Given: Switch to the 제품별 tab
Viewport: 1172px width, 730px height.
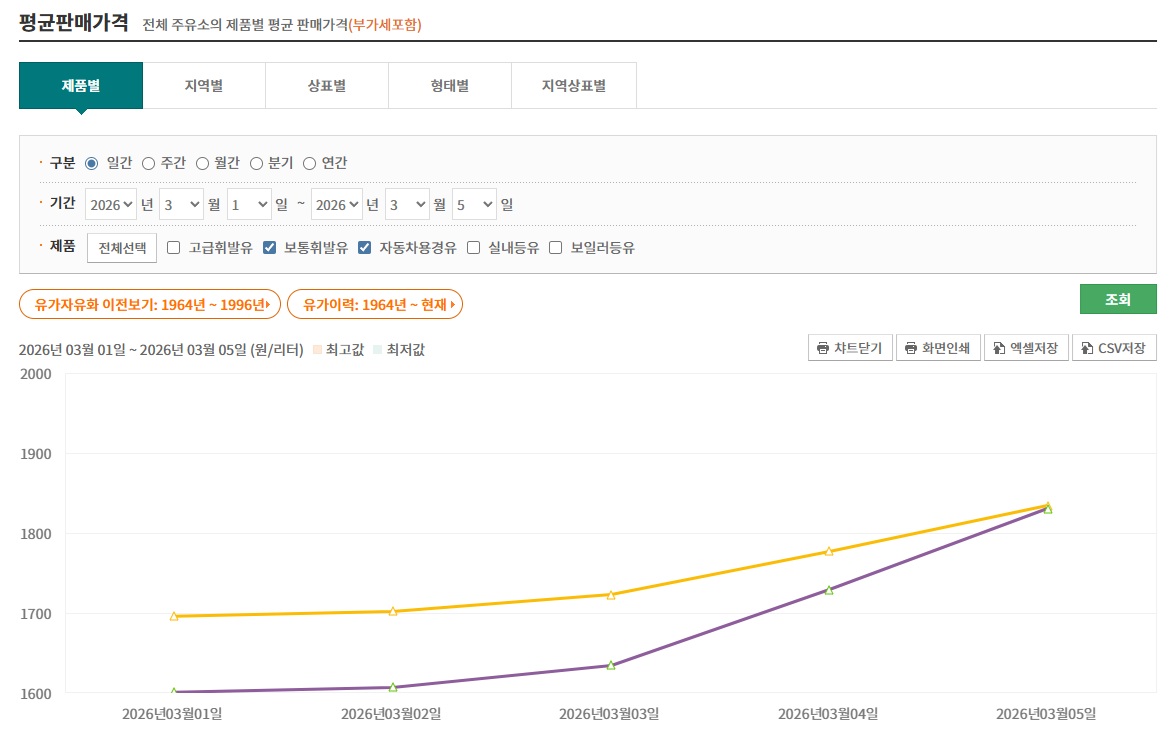Looking at the screenshot, I should coord(81,86).
